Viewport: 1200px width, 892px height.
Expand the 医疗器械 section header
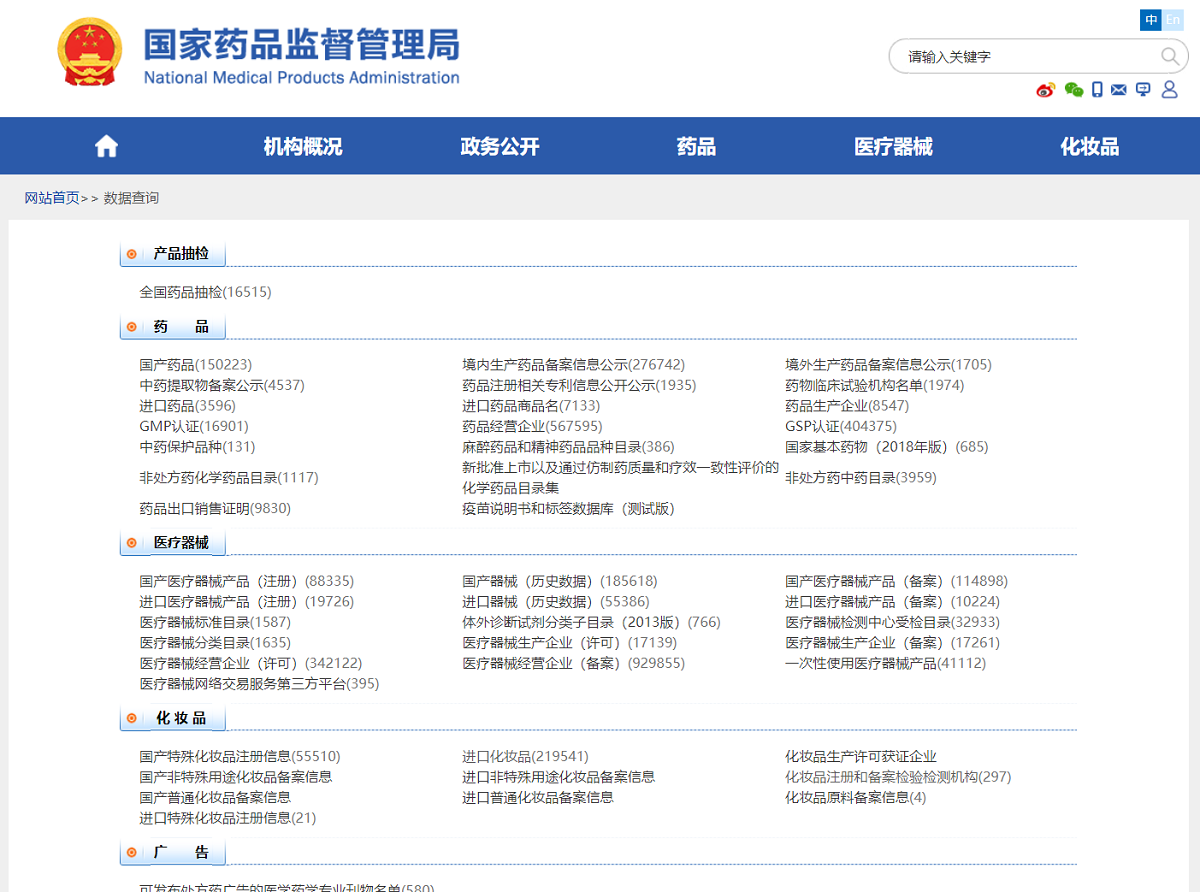point(174,542)
